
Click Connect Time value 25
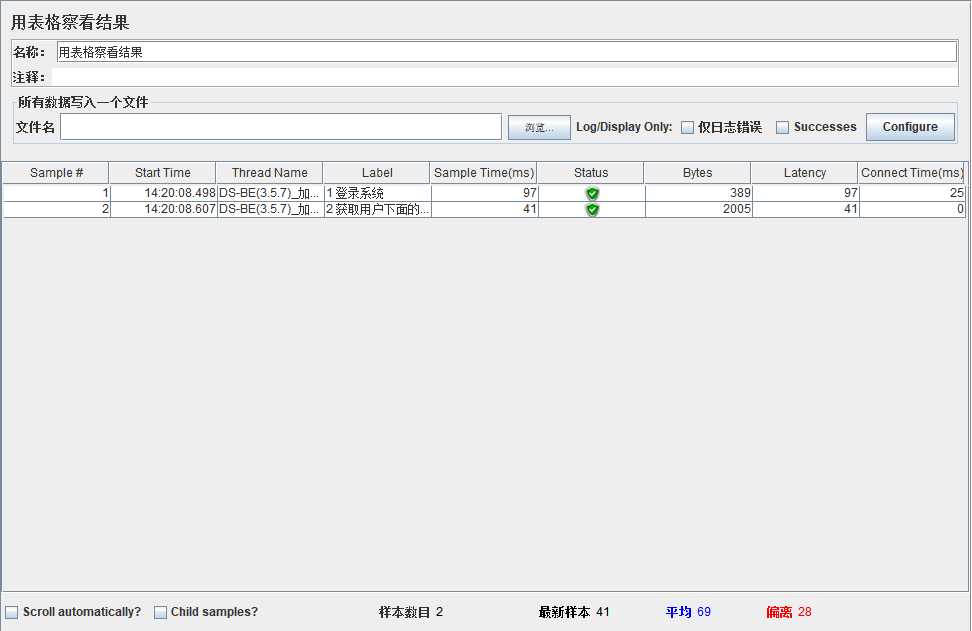pos(912,193)
